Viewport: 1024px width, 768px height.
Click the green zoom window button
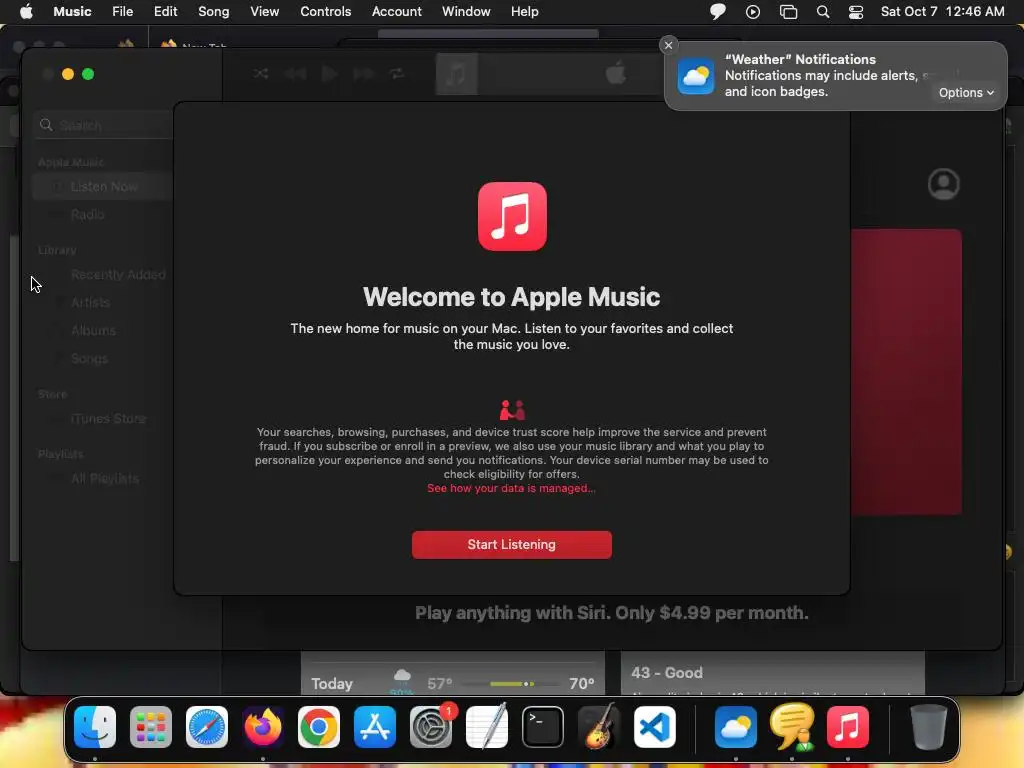click(x=88, y=74)
